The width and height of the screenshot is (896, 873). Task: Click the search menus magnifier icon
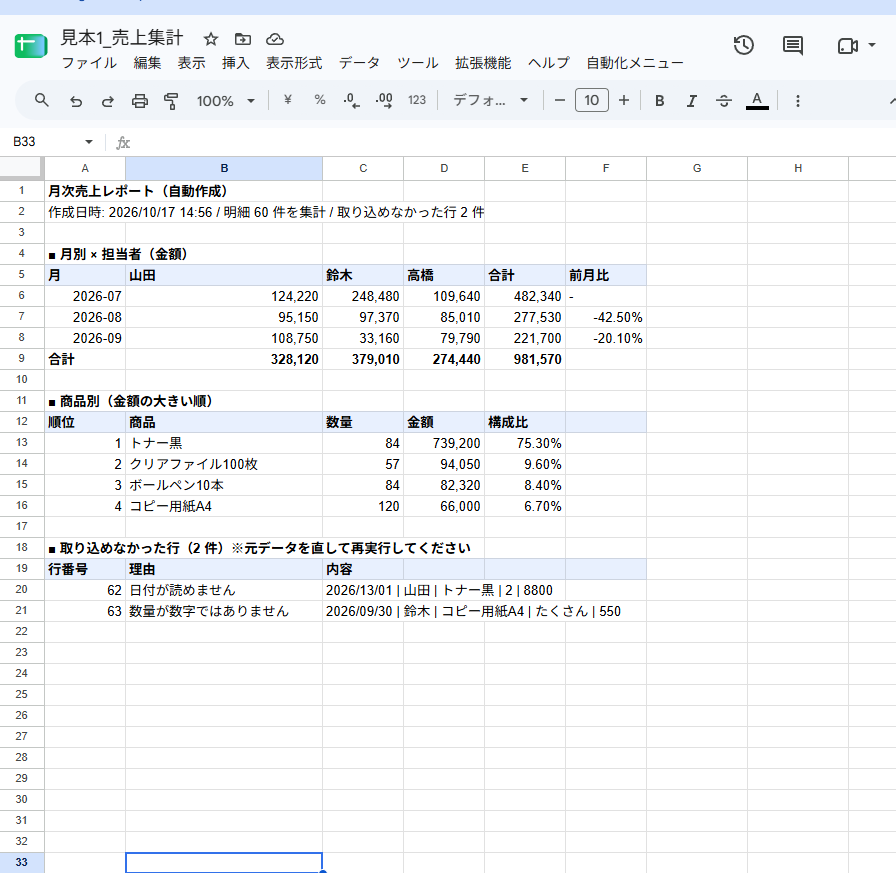pos(41,101)
